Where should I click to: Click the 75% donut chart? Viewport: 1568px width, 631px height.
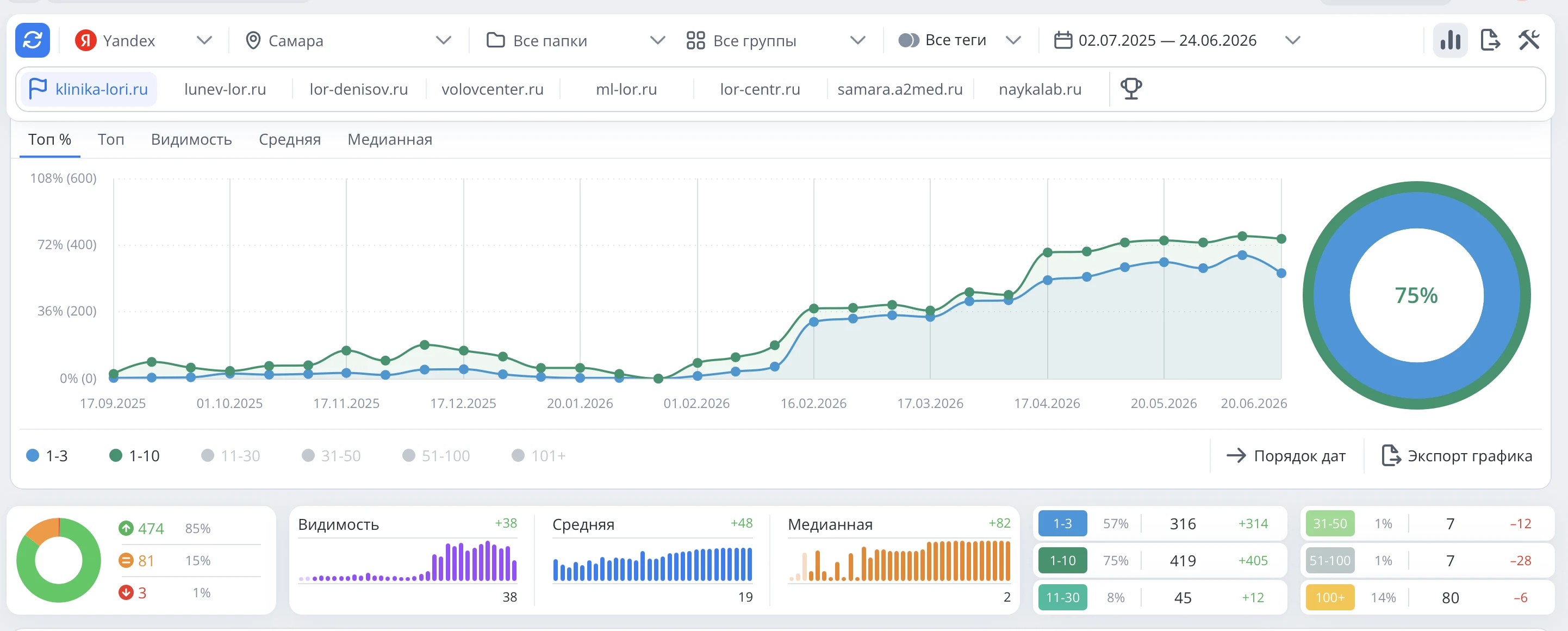(x=1416, y=295)
